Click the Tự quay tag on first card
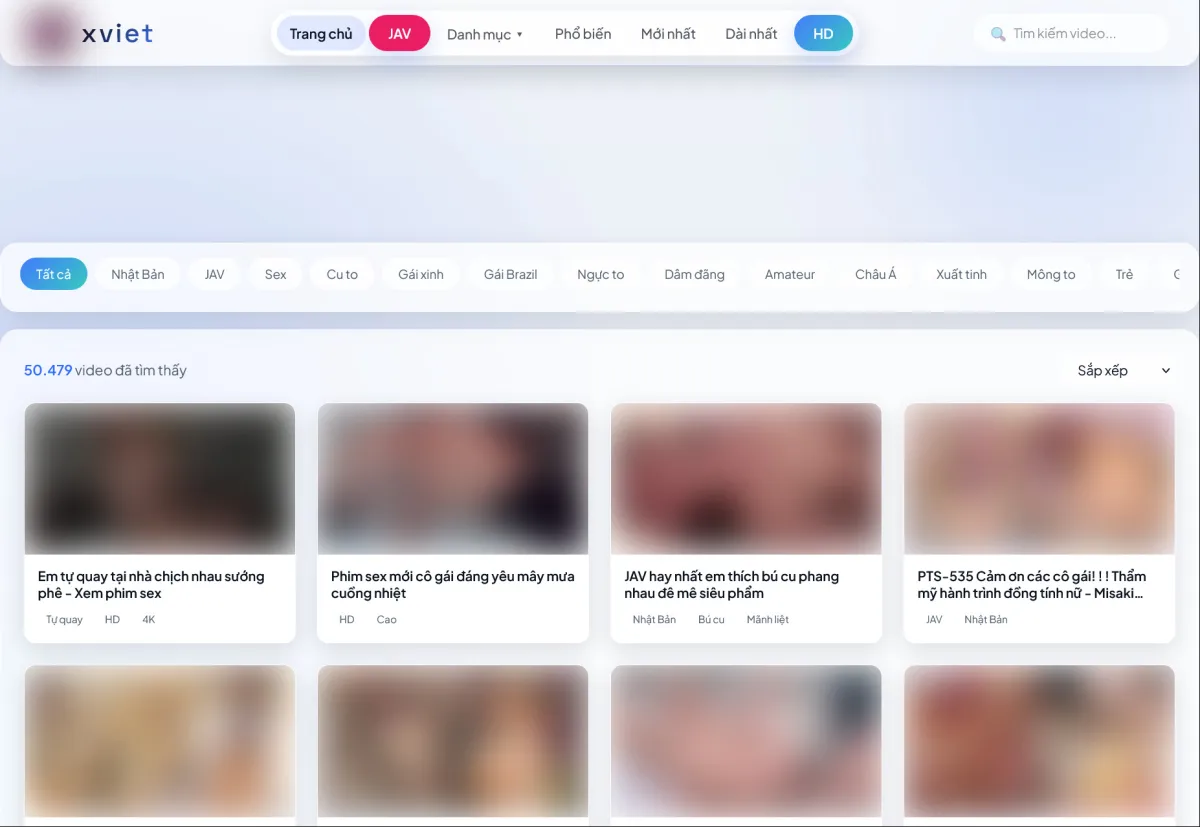 pyautogui.click(x=64, y=620)
